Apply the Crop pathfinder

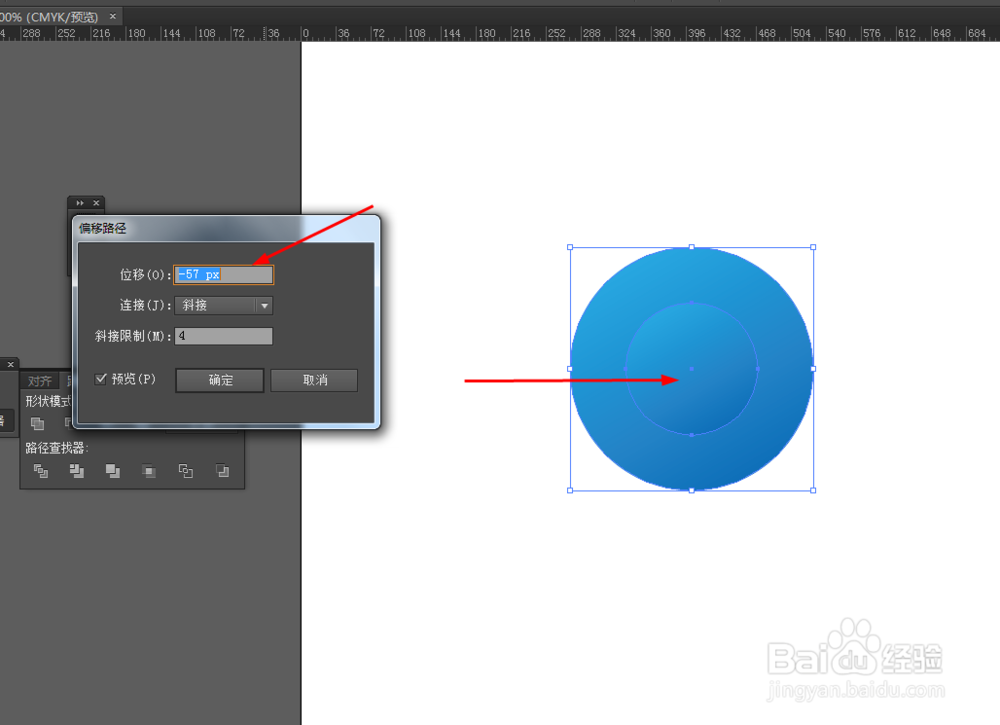(149, 471)
